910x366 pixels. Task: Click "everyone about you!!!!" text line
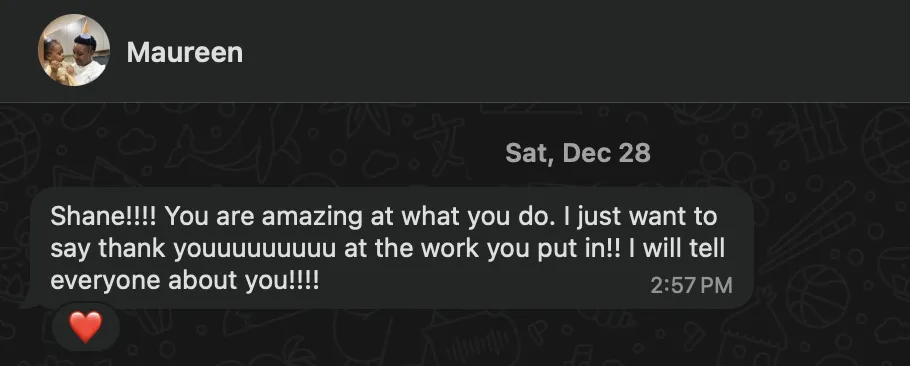[x=185, y=281]
